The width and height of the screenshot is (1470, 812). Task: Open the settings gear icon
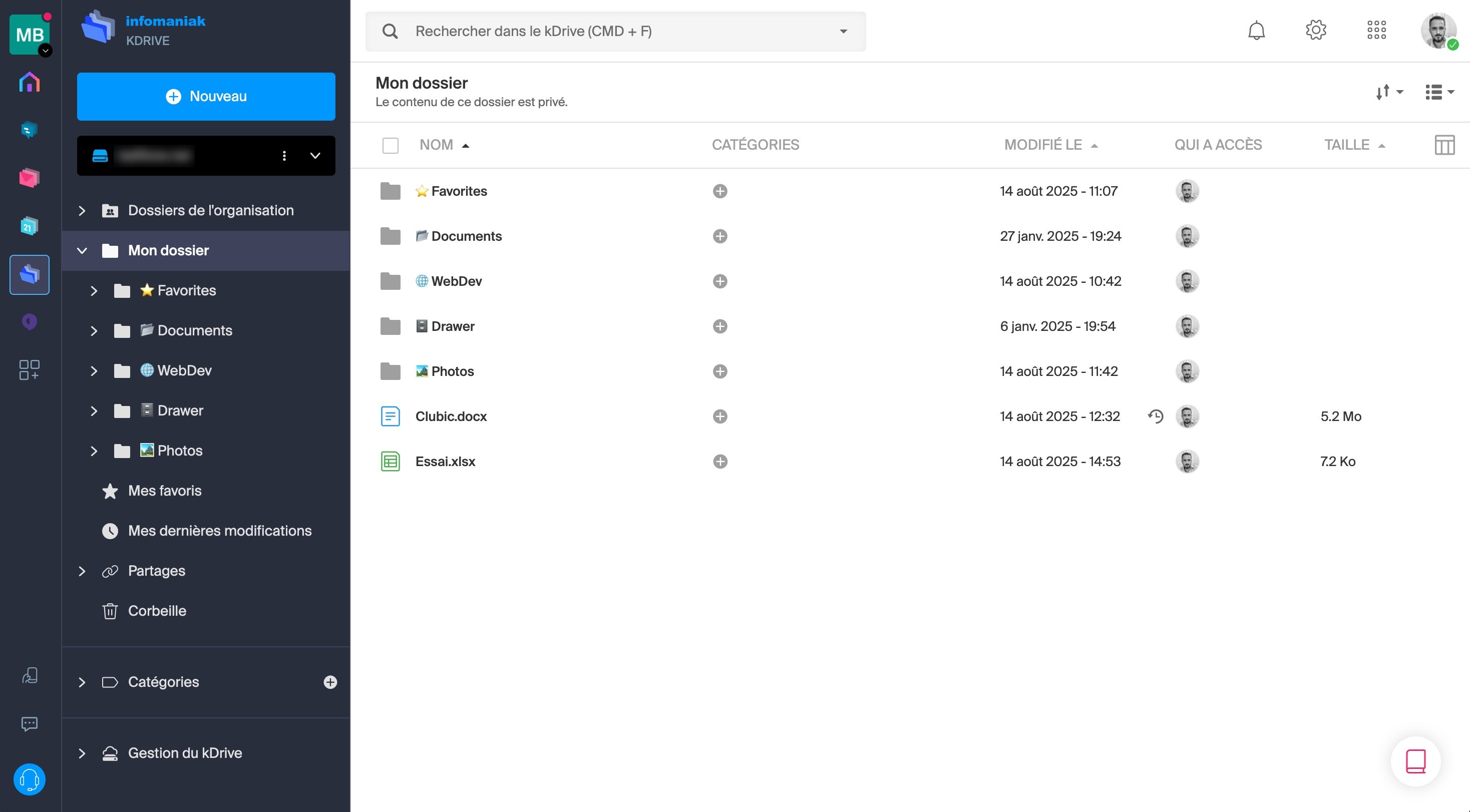(1316, 30)
